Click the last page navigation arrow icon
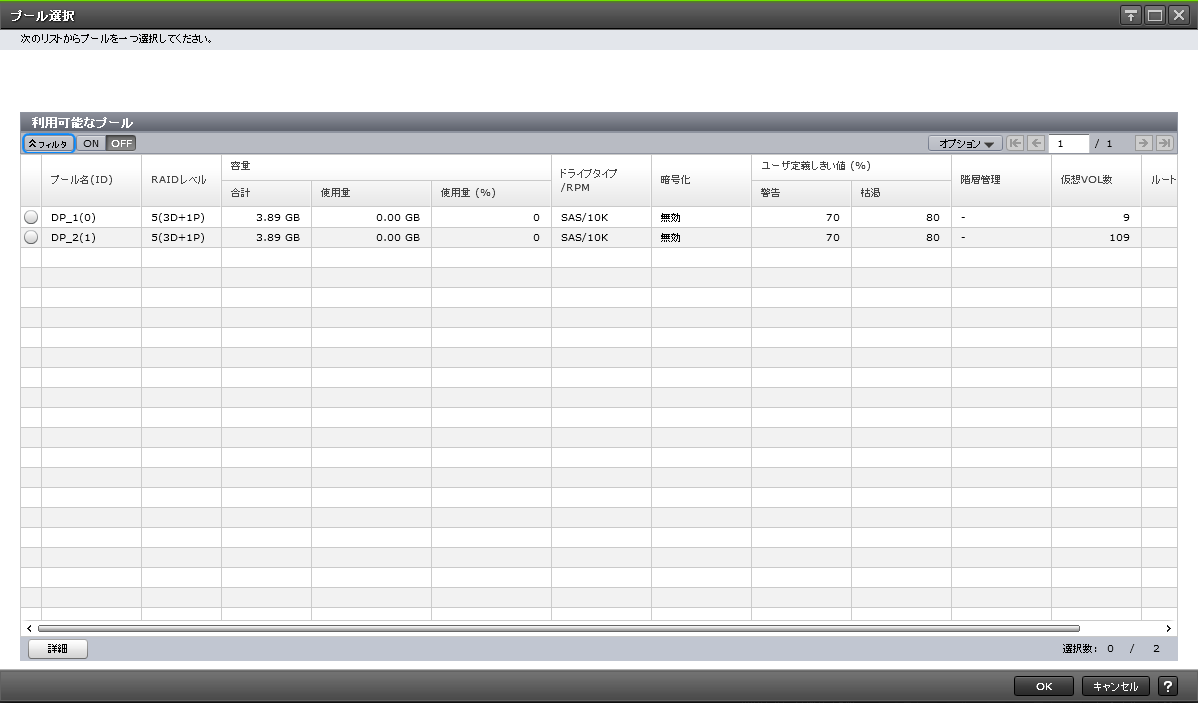Screen dimensions: 1198x703 (x=1164, y=143)
